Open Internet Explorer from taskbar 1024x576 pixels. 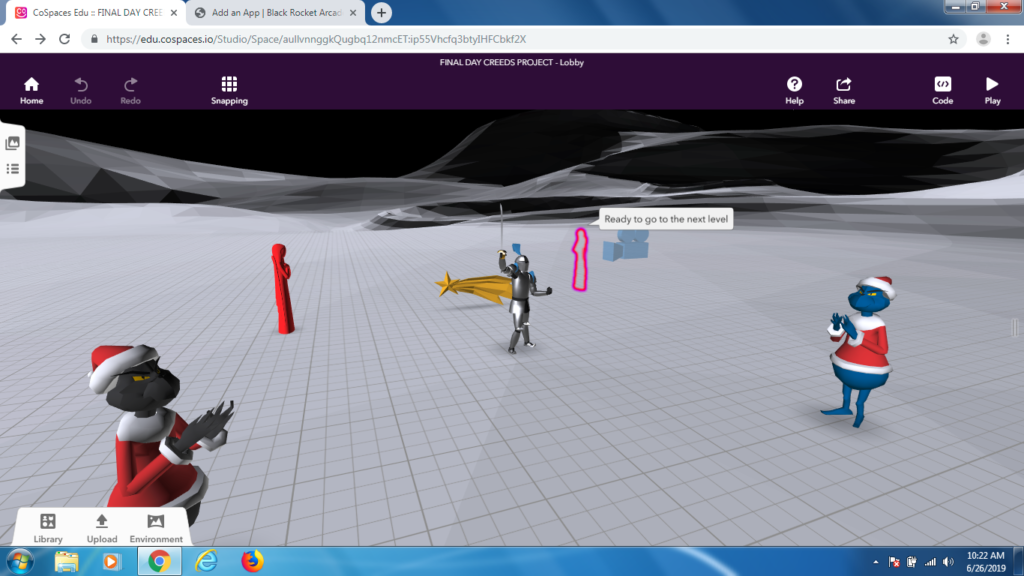[x=206, y=562]
